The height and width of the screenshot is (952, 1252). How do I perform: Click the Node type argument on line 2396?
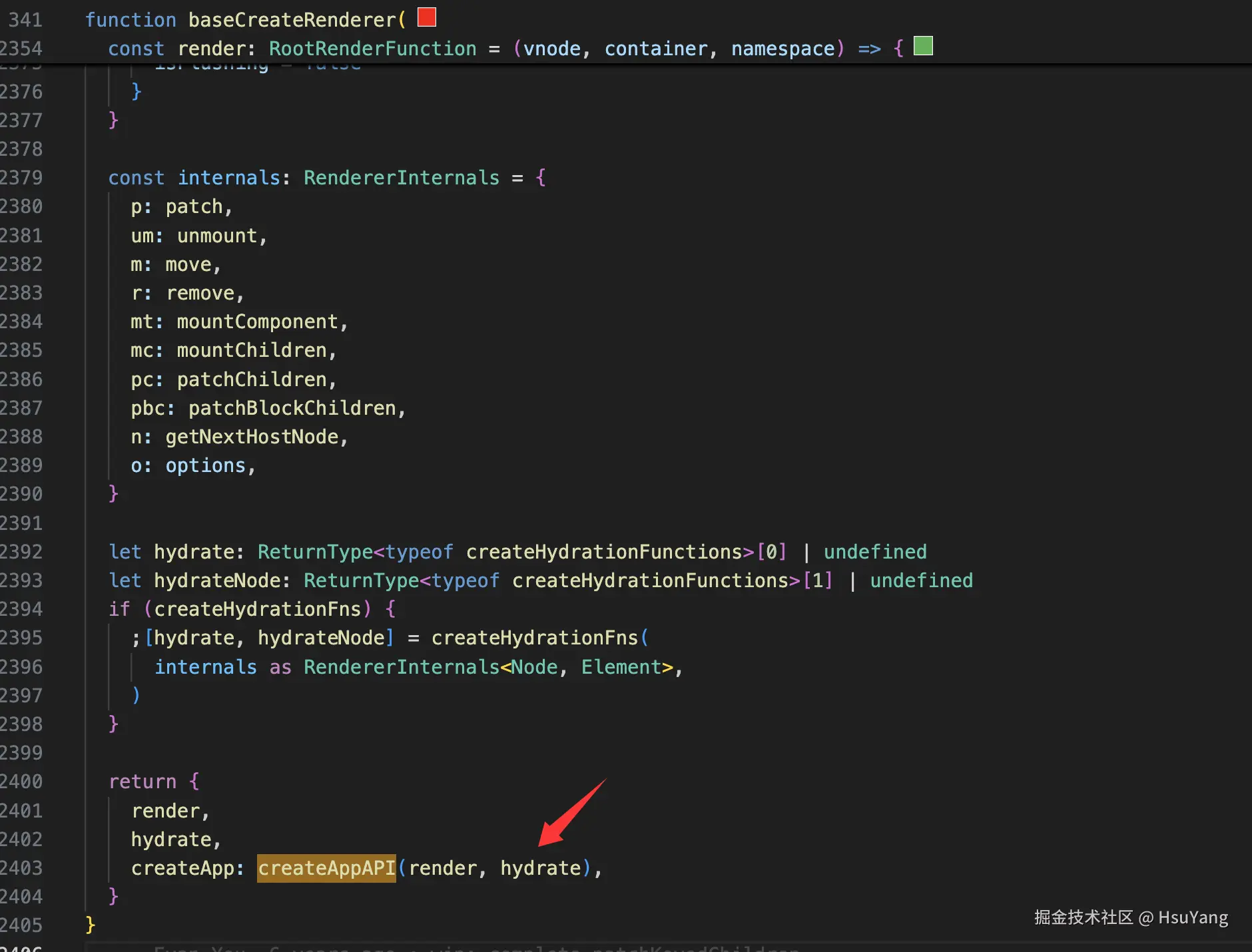pos(535,667)
